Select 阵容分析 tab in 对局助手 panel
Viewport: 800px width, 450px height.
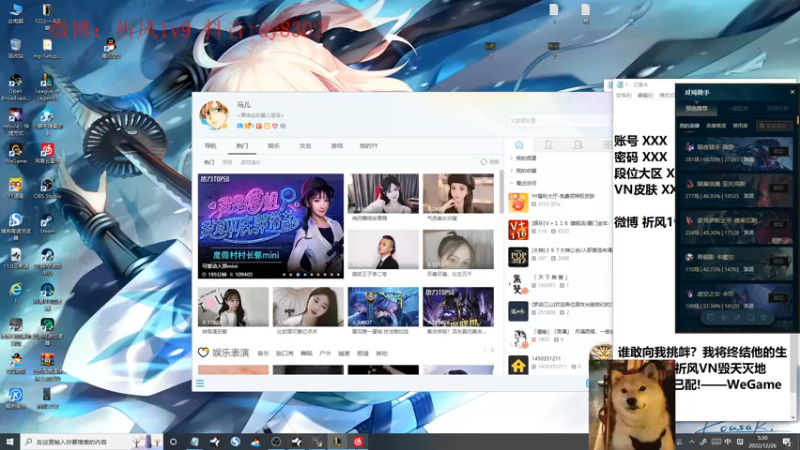778,109
